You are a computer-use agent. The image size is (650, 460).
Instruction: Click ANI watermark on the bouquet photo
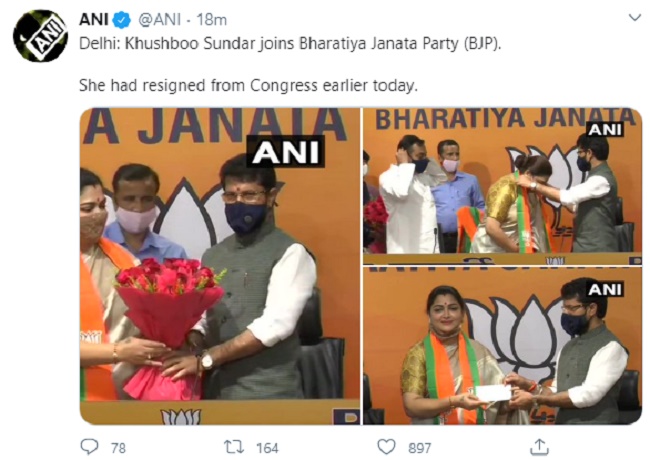coord(286,152)
